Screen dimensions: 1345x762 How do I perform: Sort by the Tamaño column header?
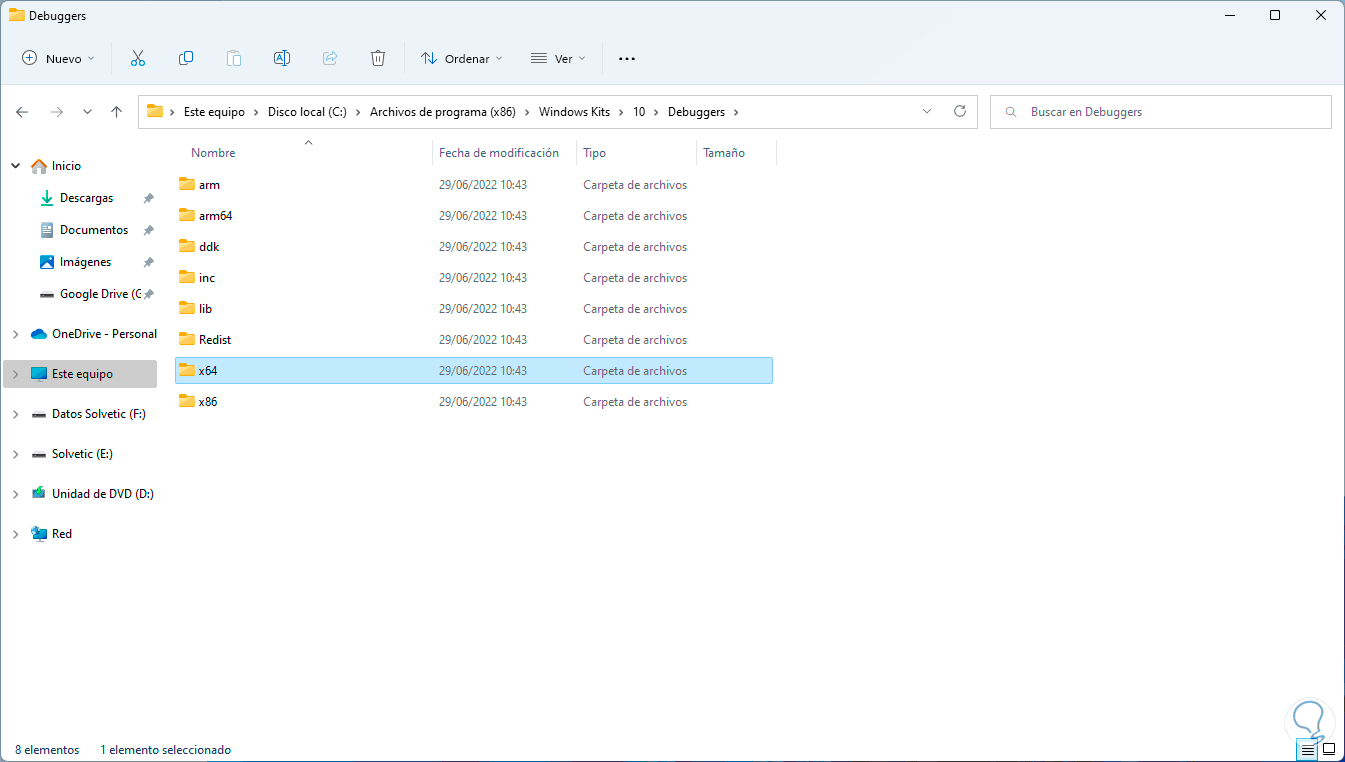pyautogui.click(x=724, y=153)
